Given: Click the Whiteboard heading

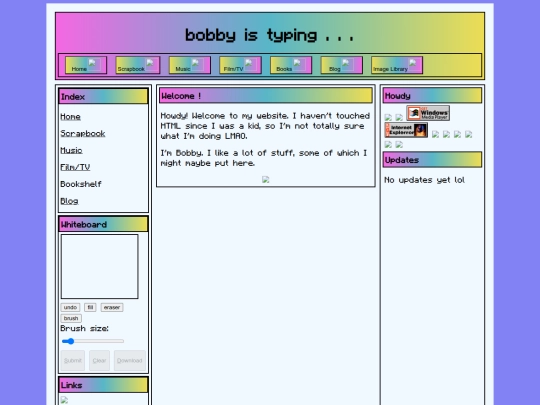Looking at the screenshot, I should pos(103,225).
